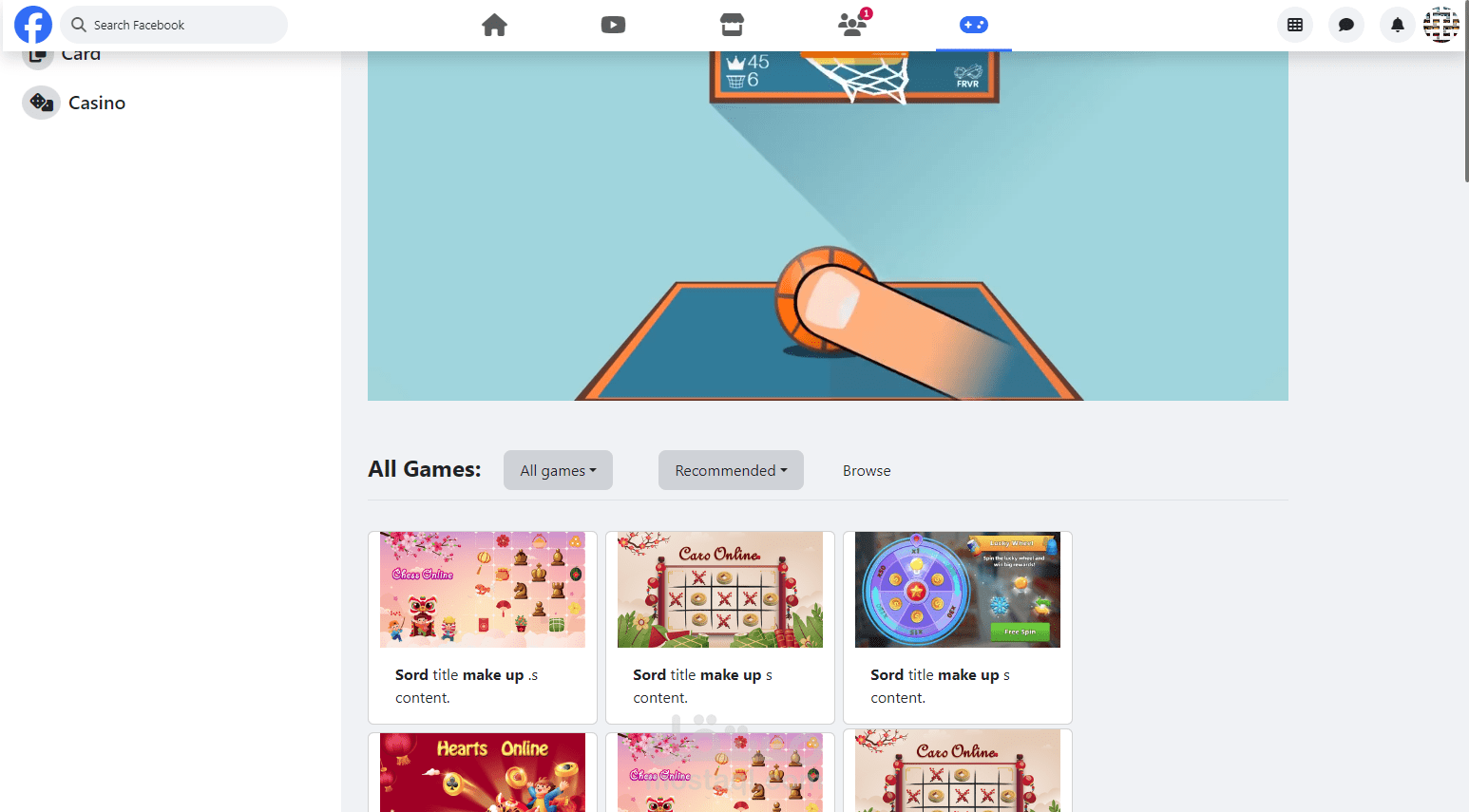The width and height of the screenshot is (1469, 812).
Task: Open the first Caro Online game thumbnail
Action: 720,590
